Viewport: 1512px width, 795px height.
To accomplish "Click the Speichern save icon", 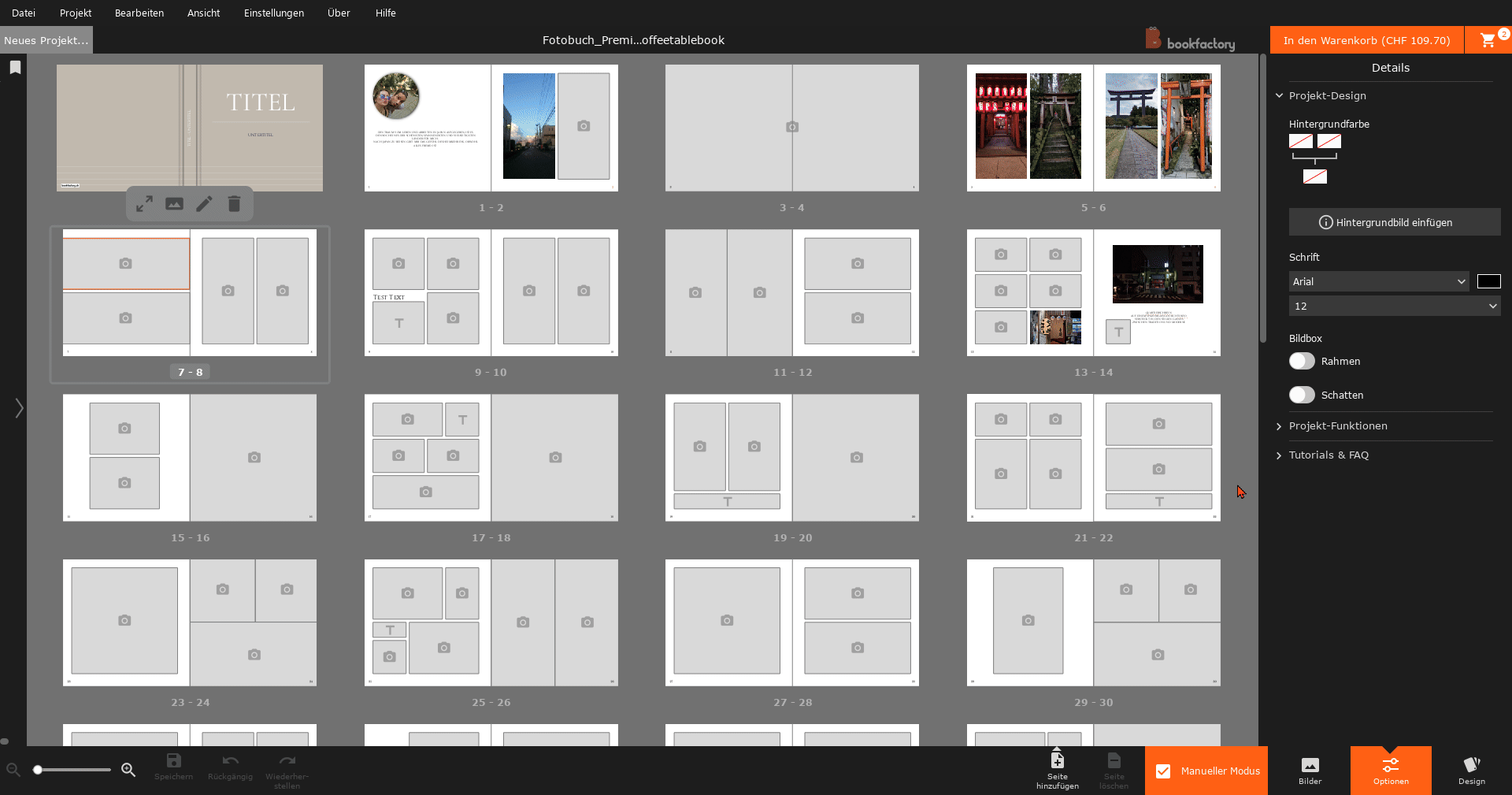I will (x=173, y=761).
